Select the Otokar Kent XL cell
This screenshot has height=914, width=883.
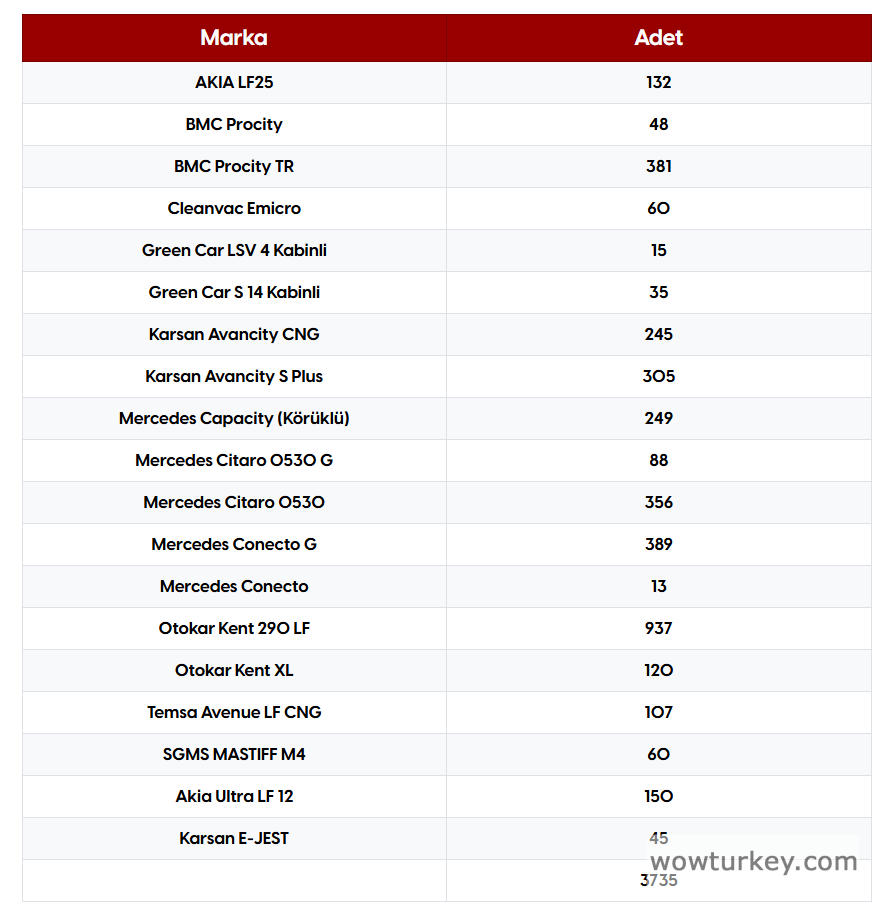click(234, 670)
